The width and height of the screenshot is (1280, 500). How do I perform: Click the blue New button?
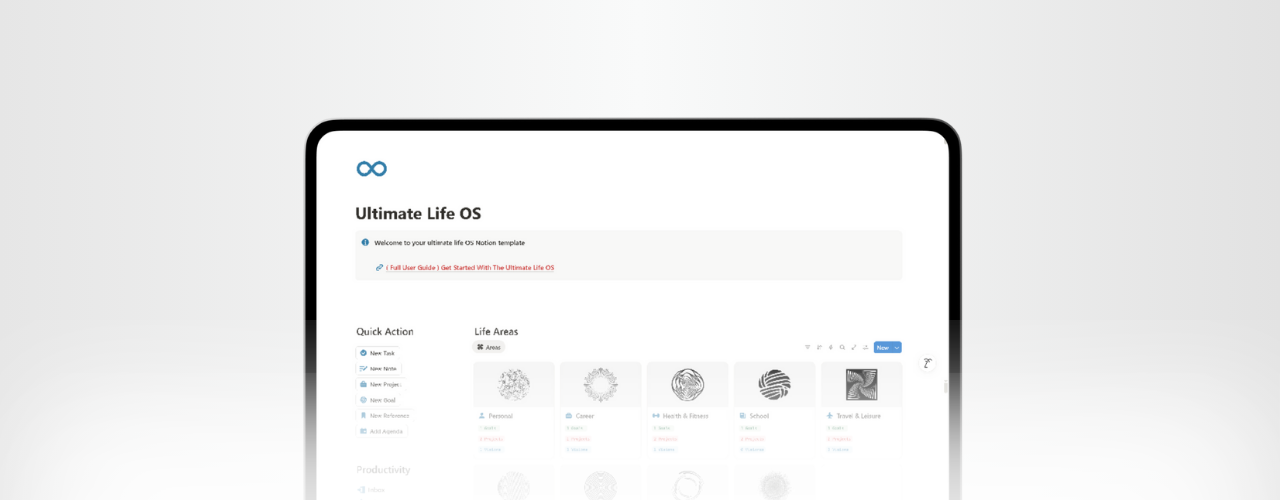click(x=882, y=348)
